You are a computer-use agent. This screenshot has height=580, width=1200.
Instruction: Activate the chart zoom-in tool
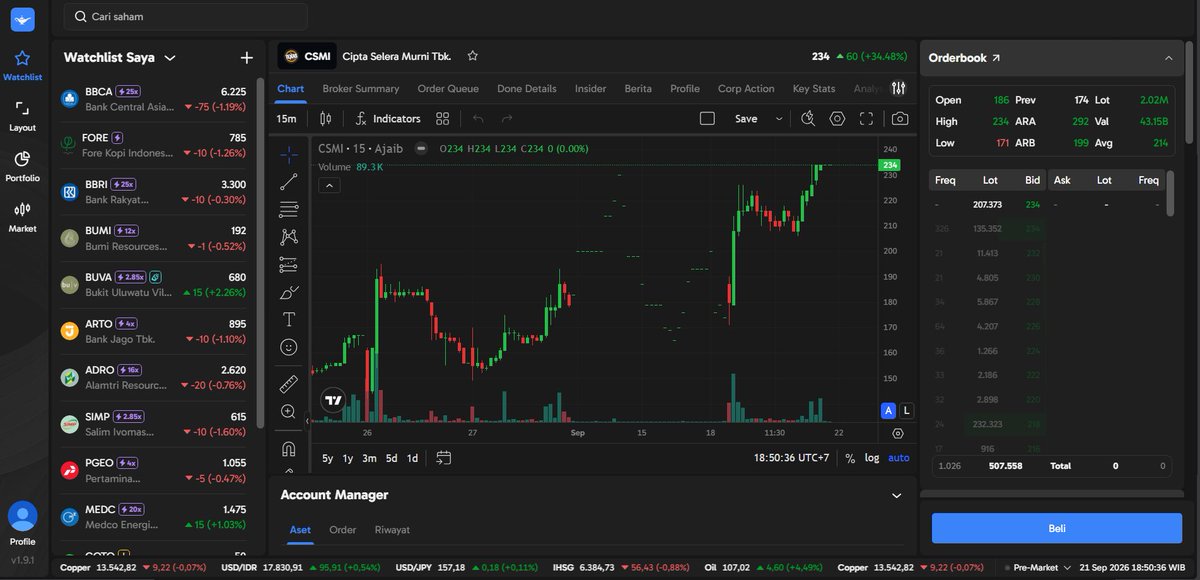(289, 412)
